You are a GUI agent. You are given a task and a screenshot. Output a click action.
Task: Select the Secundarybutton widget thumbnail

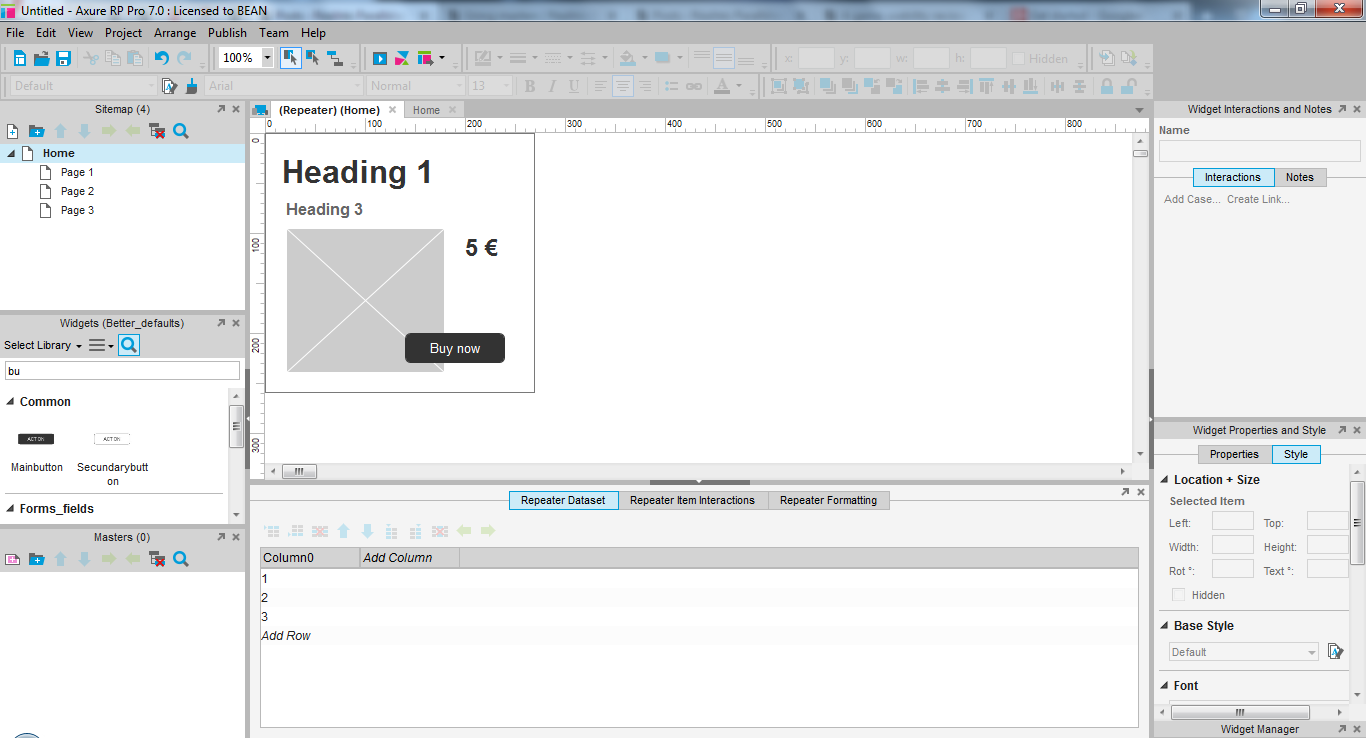tap(112, 439)
